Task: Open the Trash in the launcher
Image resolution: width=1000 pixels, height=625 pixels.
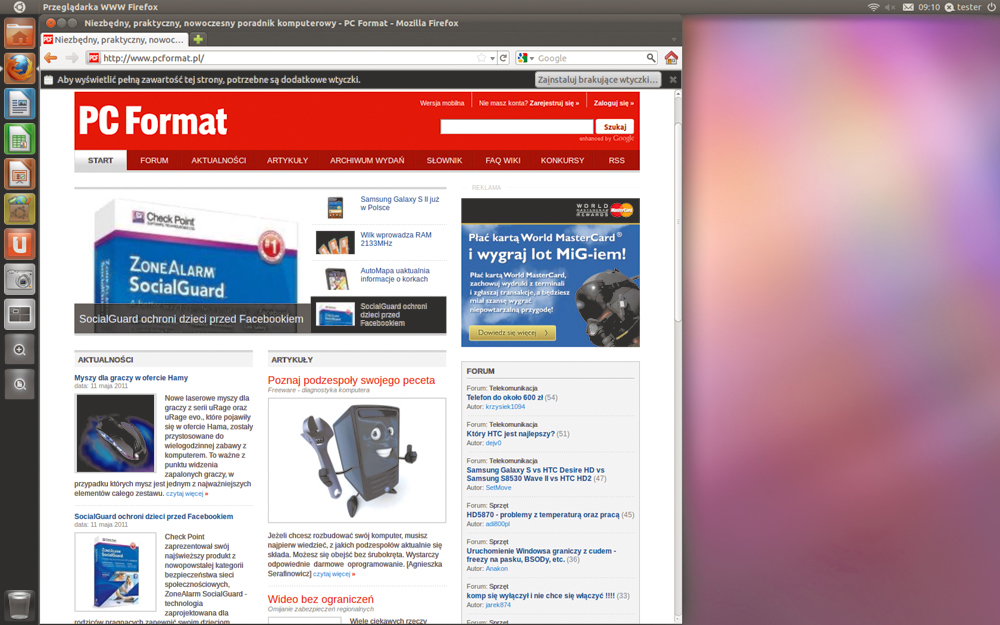Action: pyautogui.click(x=19, y=604)
